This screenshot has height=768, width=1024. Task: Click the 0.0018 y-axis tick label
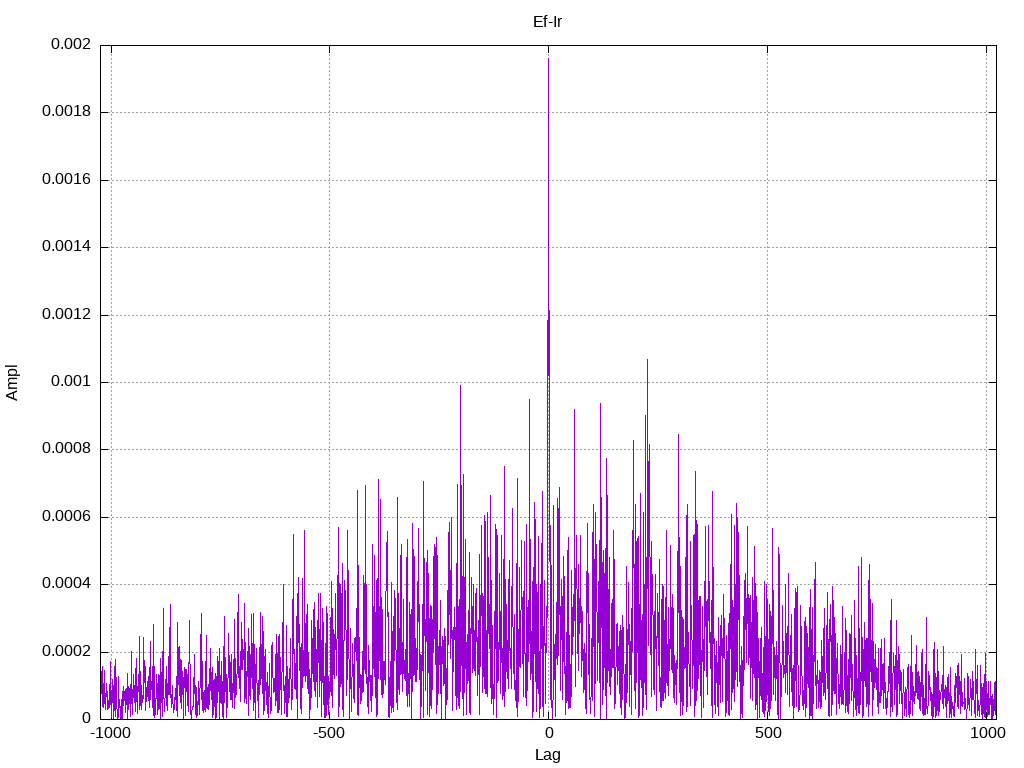[66, 112]
